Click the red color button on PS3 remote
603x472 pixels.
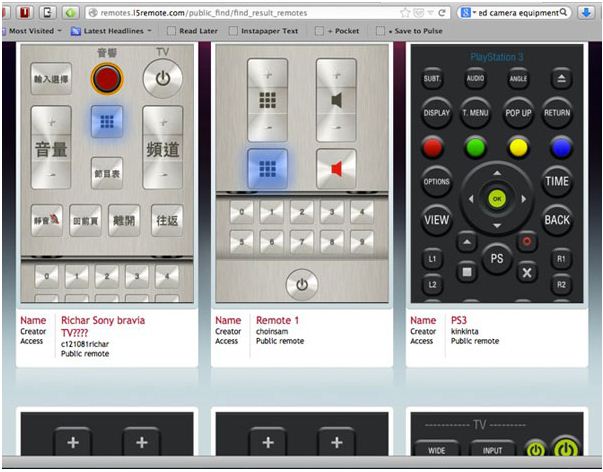pos(432,147)
